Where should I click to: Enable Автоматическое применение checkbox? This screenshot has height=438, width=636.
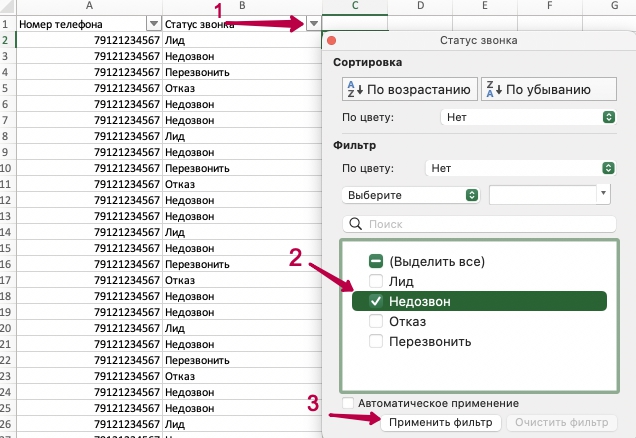348,403
